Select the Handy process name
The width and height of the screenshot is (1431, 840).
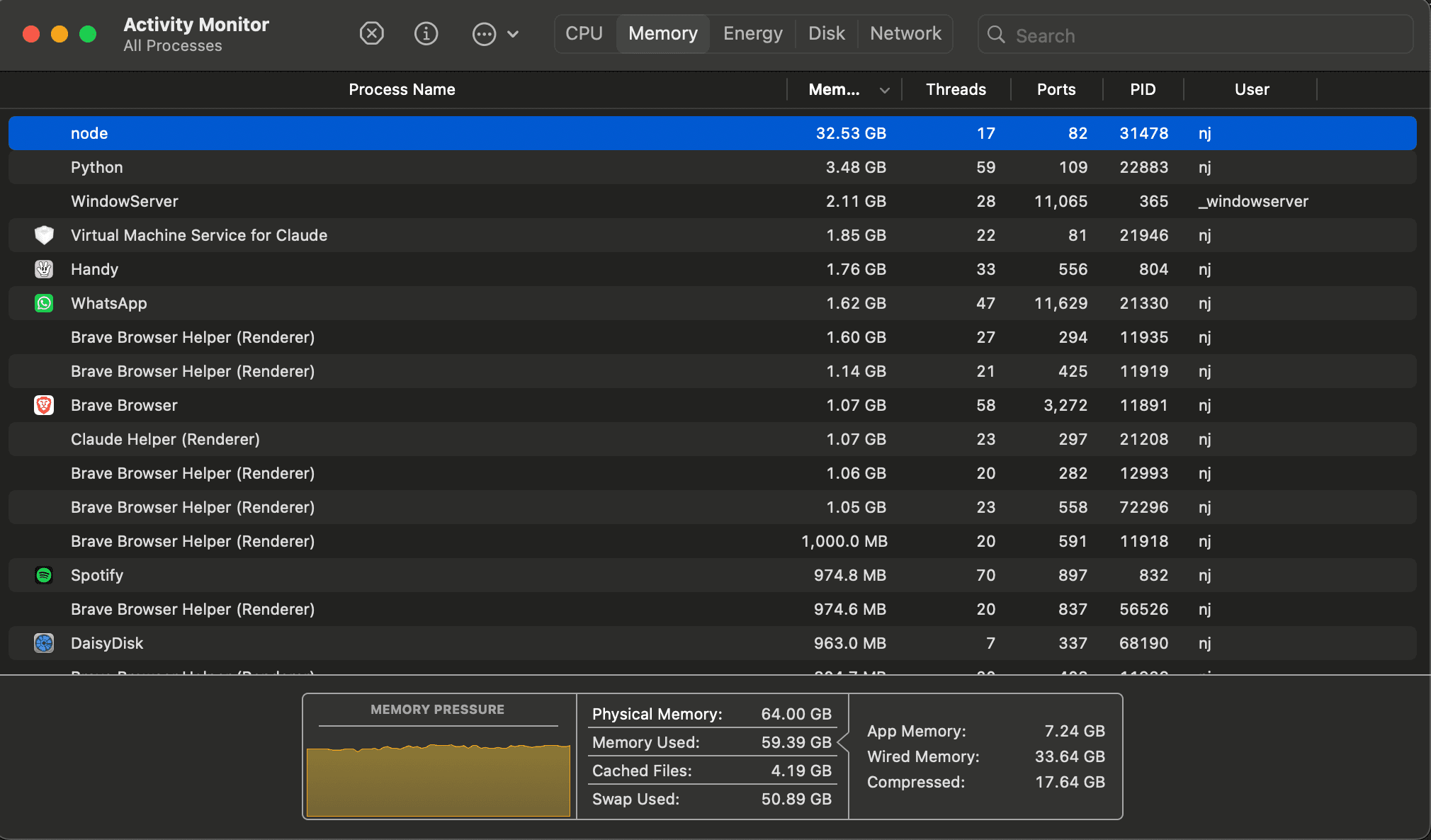(94, 269)
